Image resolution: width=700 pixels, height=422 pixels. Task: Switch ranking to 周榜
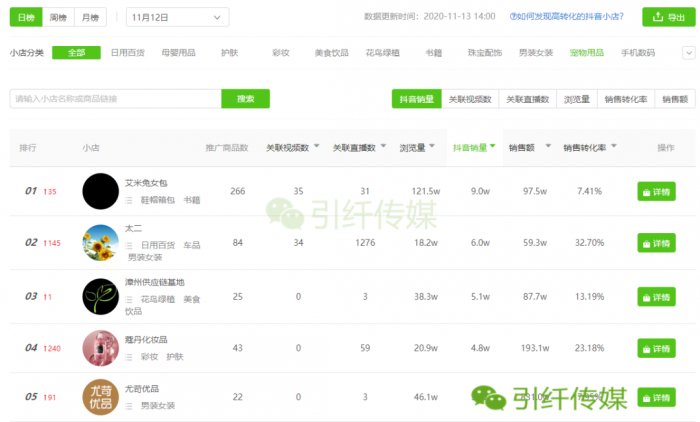point(59,17)
